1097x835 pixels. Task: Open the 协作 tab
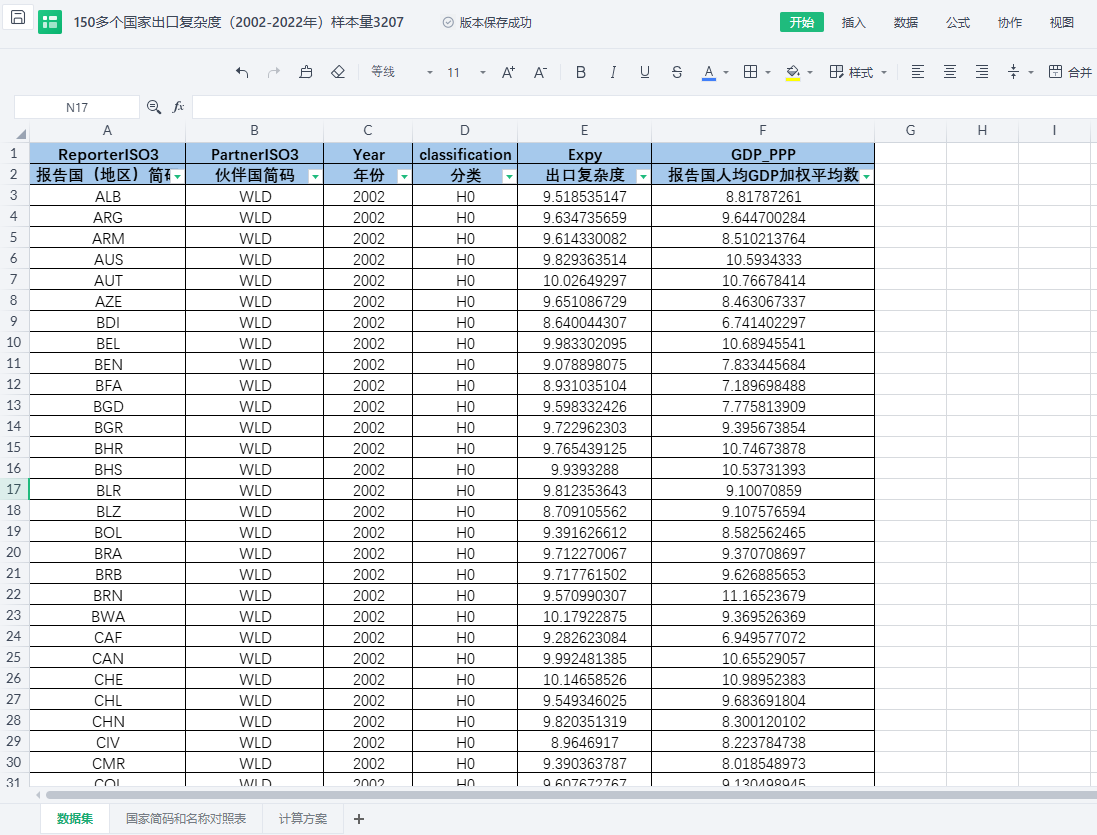(1010, 22)
